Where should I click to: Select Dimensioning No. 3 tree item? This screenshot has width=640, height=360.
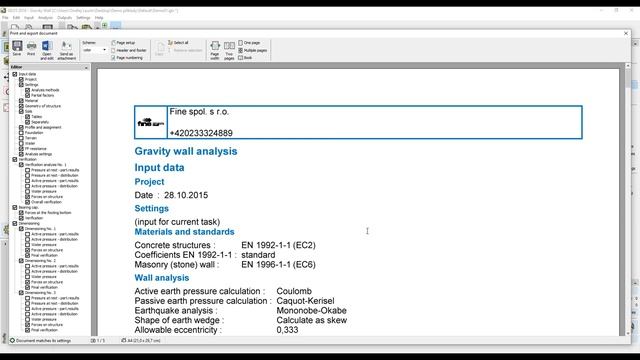coord(40,293)
